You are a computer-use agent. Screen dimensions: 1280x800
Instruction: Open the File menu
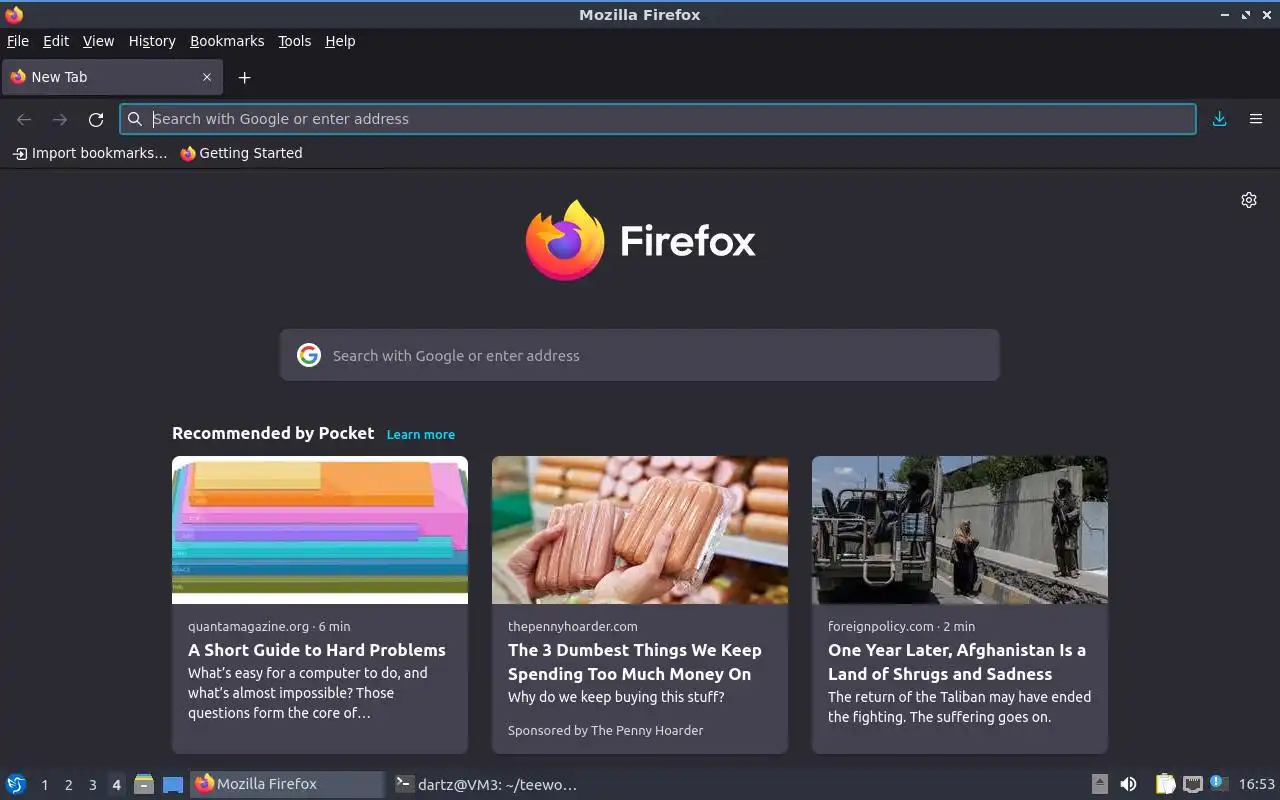tap(18, 41)
